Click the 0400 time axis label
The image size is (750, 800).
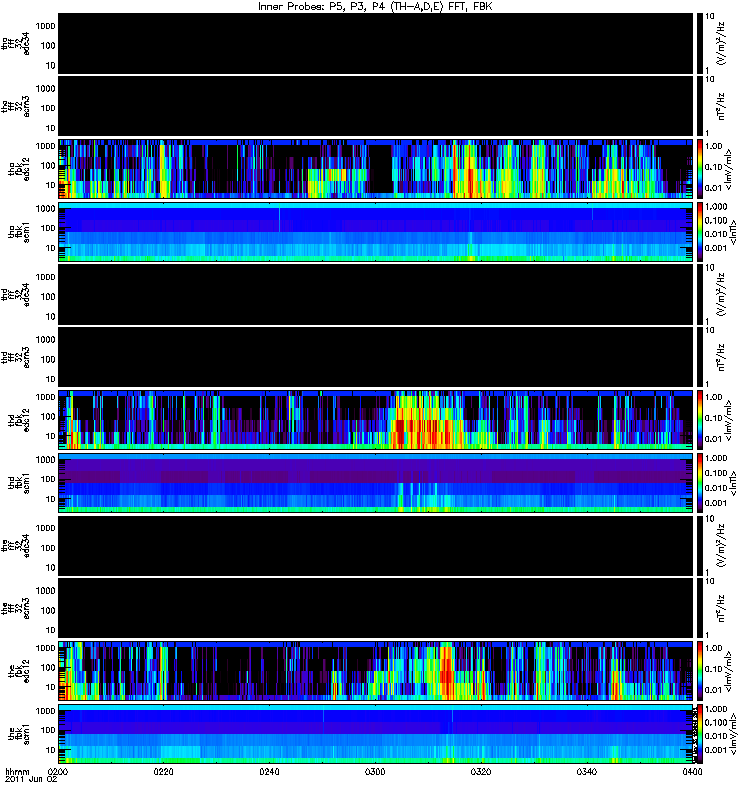coord(692,771)
